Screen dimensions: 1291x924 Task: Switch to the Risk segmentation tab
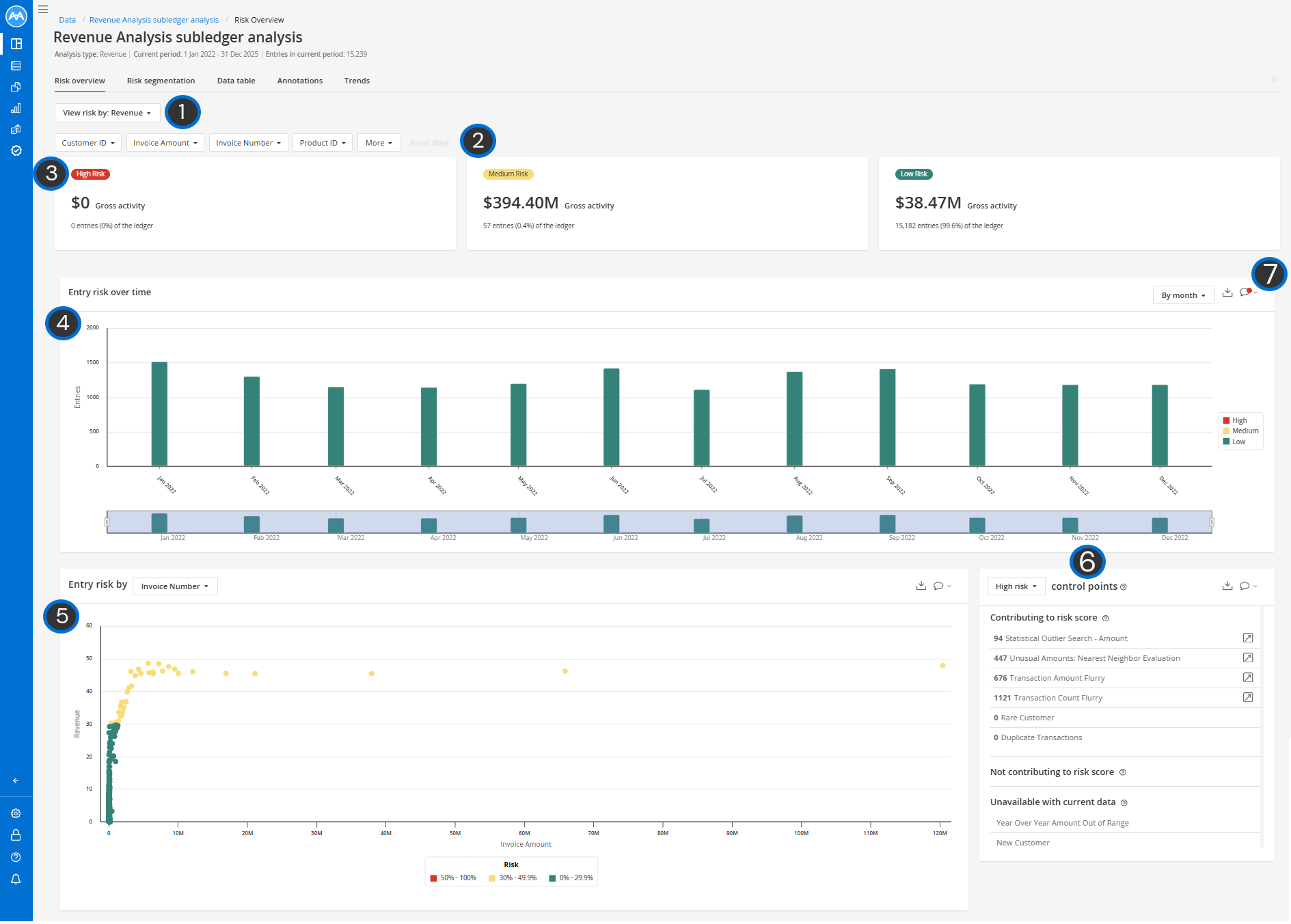161,81
